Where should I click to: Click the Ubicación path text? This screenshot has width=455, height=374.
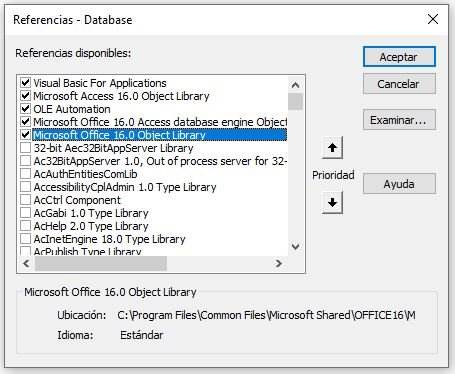click(266, 315)
